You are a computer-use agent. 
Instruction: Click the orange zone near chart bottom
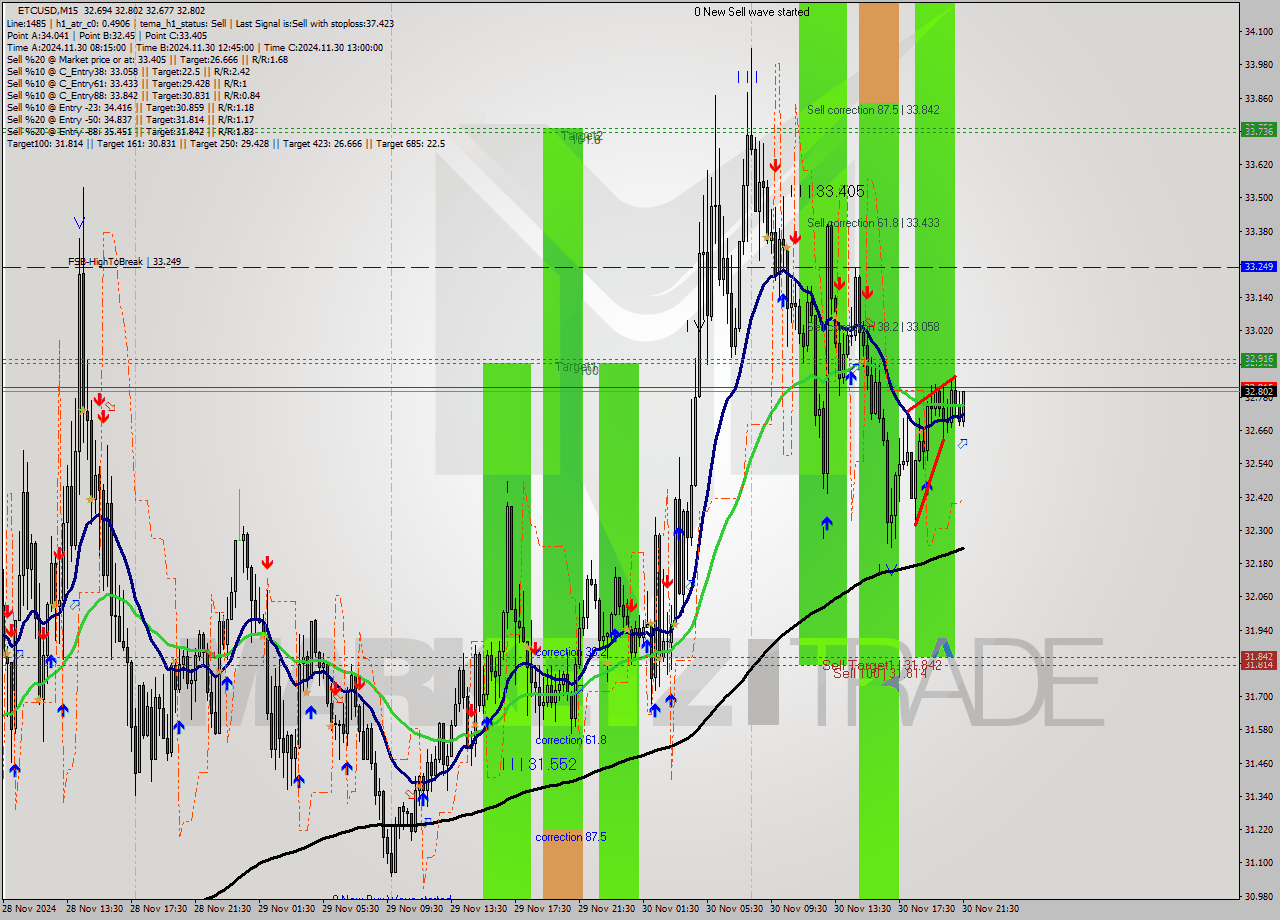pyautogui.click(x=562, y=865)
